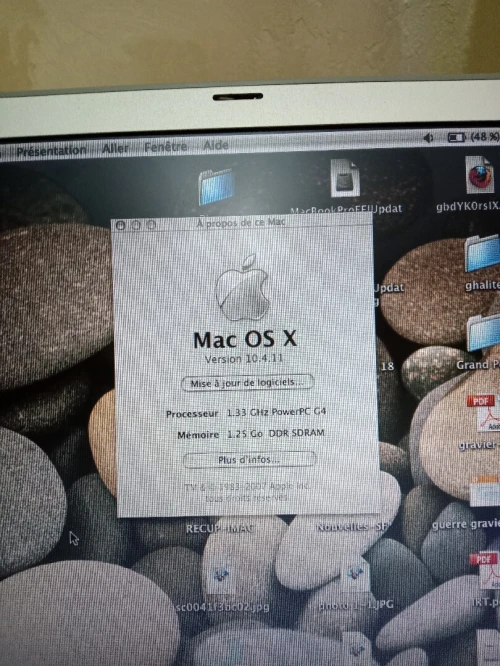Image resolution: width=500 pixels, height=666 pixels.
Task: Close the 'À propos de ce Mac' window
Action: (121, 225)
